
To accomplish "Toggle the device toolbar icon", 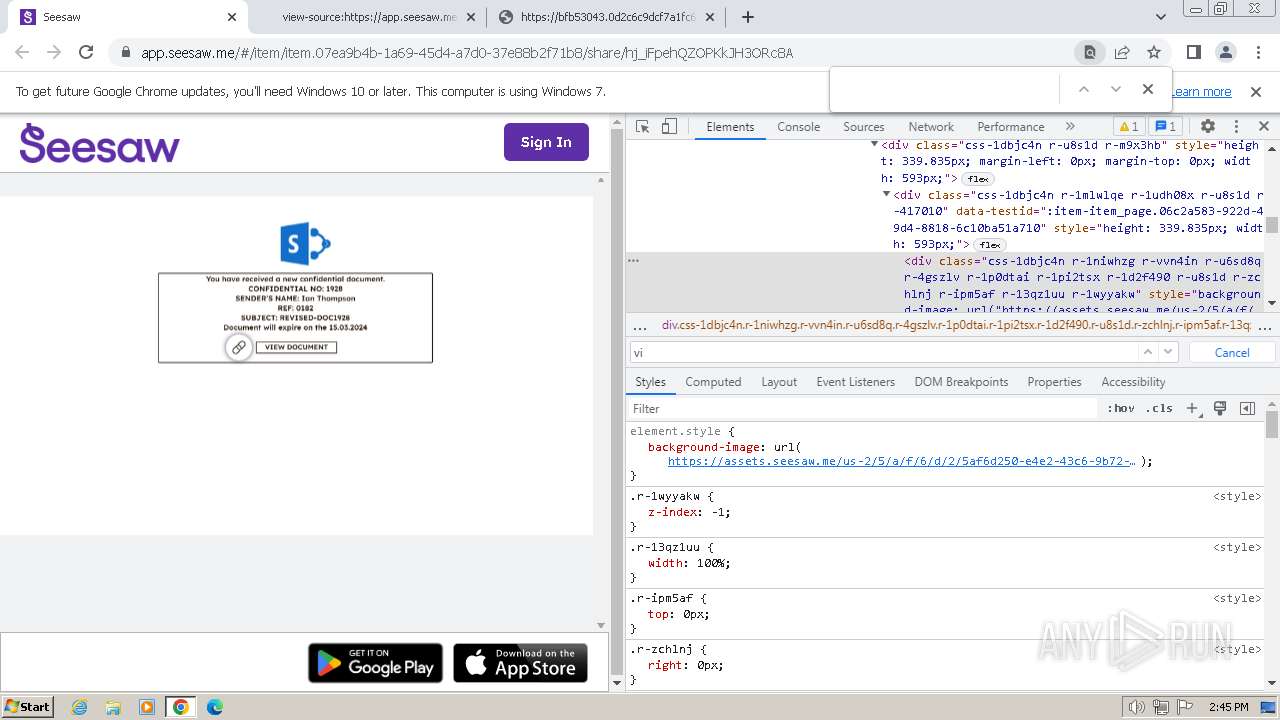I will click(x=669, y=127).
